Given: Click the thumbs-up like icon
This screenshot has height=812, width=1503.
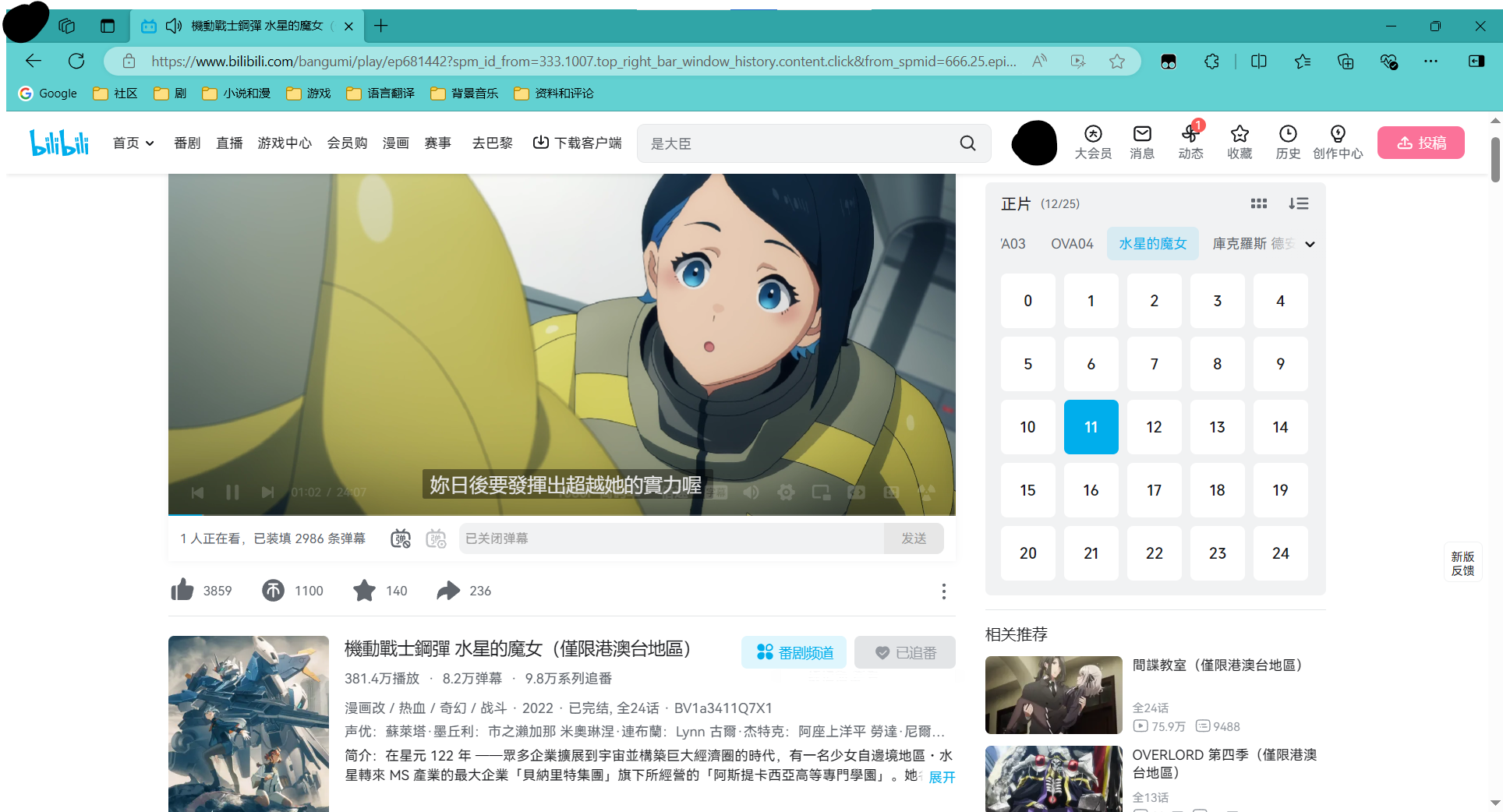Looking at the screenshot, I should pyautogui.click(x=182, y=590).
